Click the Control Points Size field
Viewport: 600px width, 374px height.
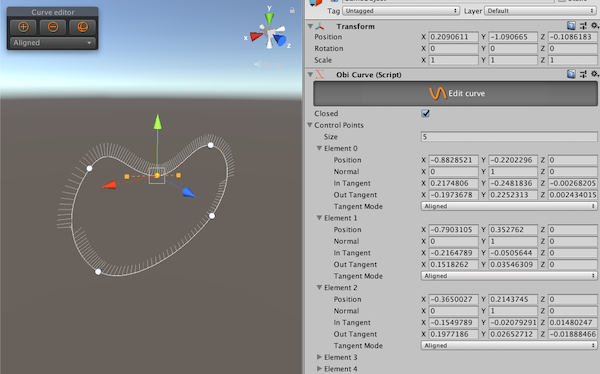[x=509, y=137]
